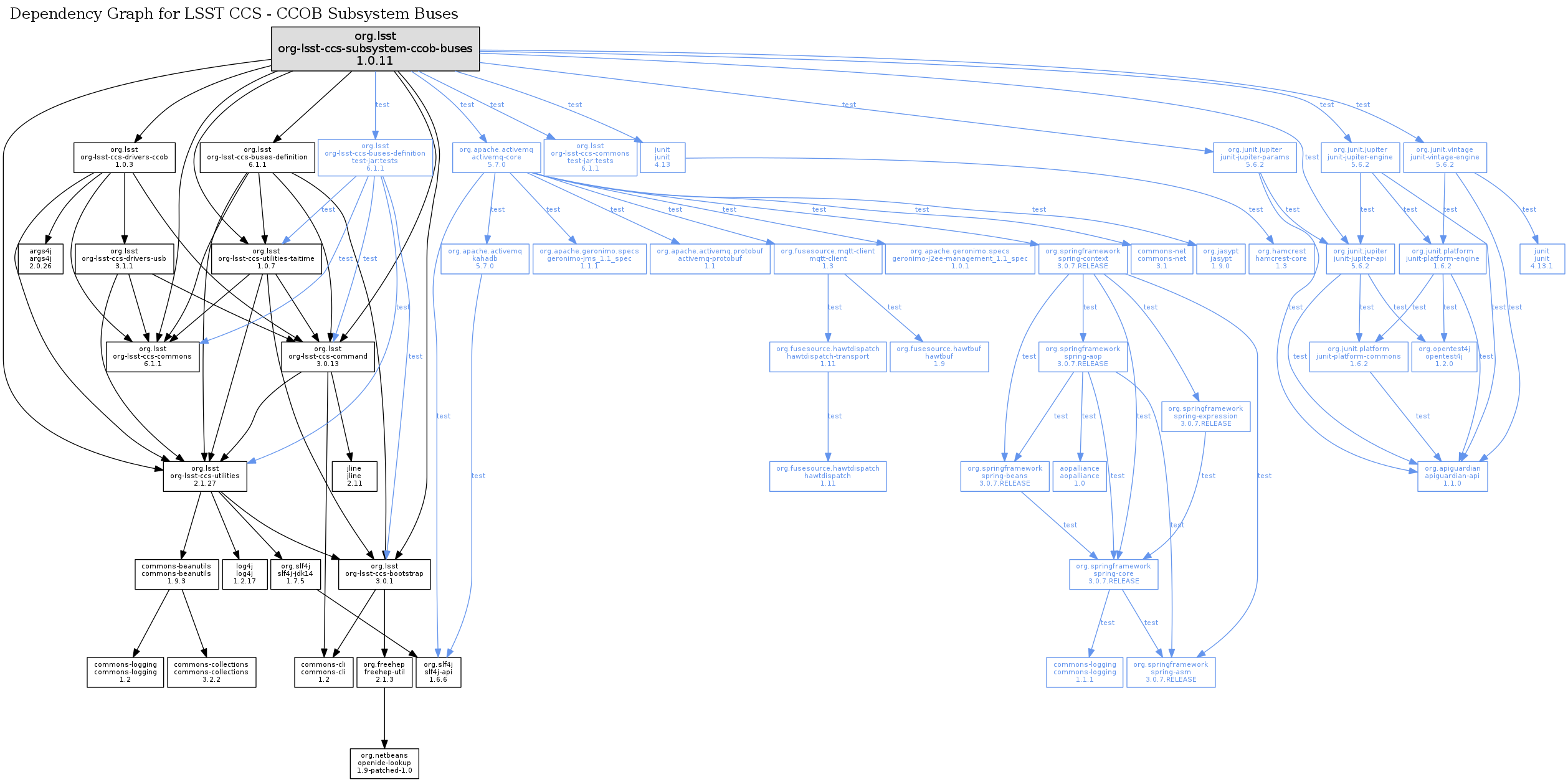The height and width of the screenshot is (782, 1568).
Task: Click the apiguardian-api 1.1.0 node
Action: point(1452,476)
